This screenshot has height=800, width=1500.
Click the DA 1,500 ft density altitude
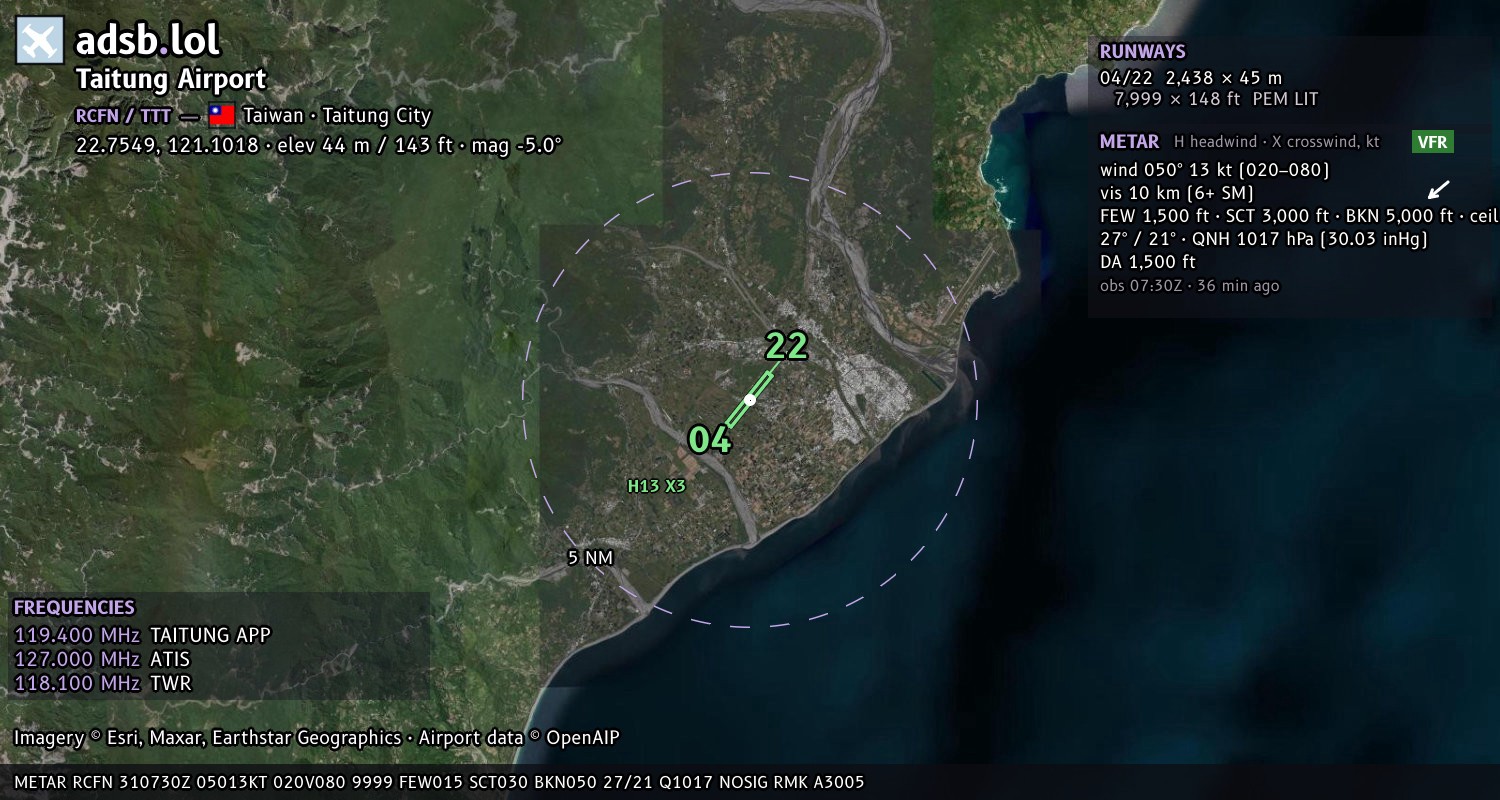1148,262
